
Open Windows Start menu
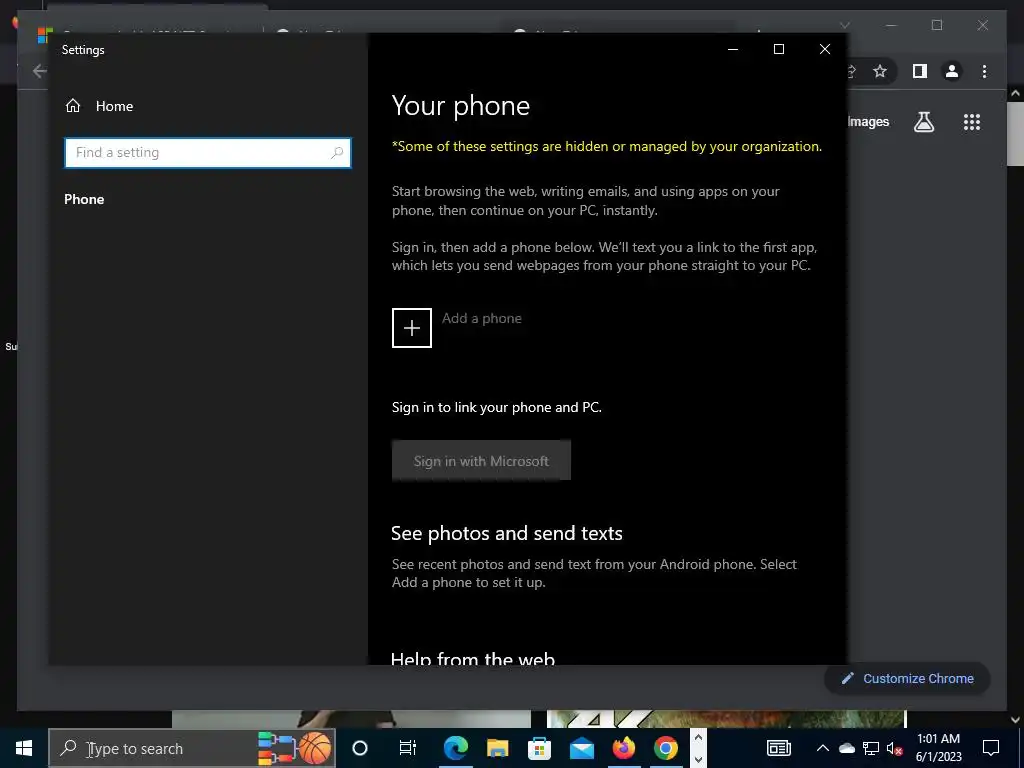click(x=24, y=748)
